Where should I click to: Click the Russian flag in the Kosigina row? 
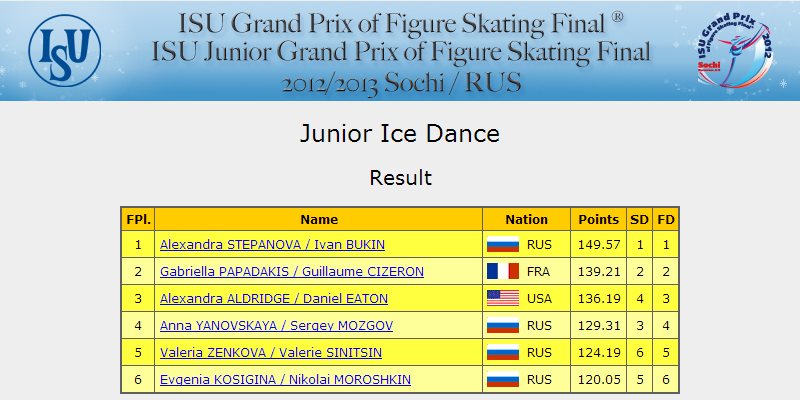503,380
